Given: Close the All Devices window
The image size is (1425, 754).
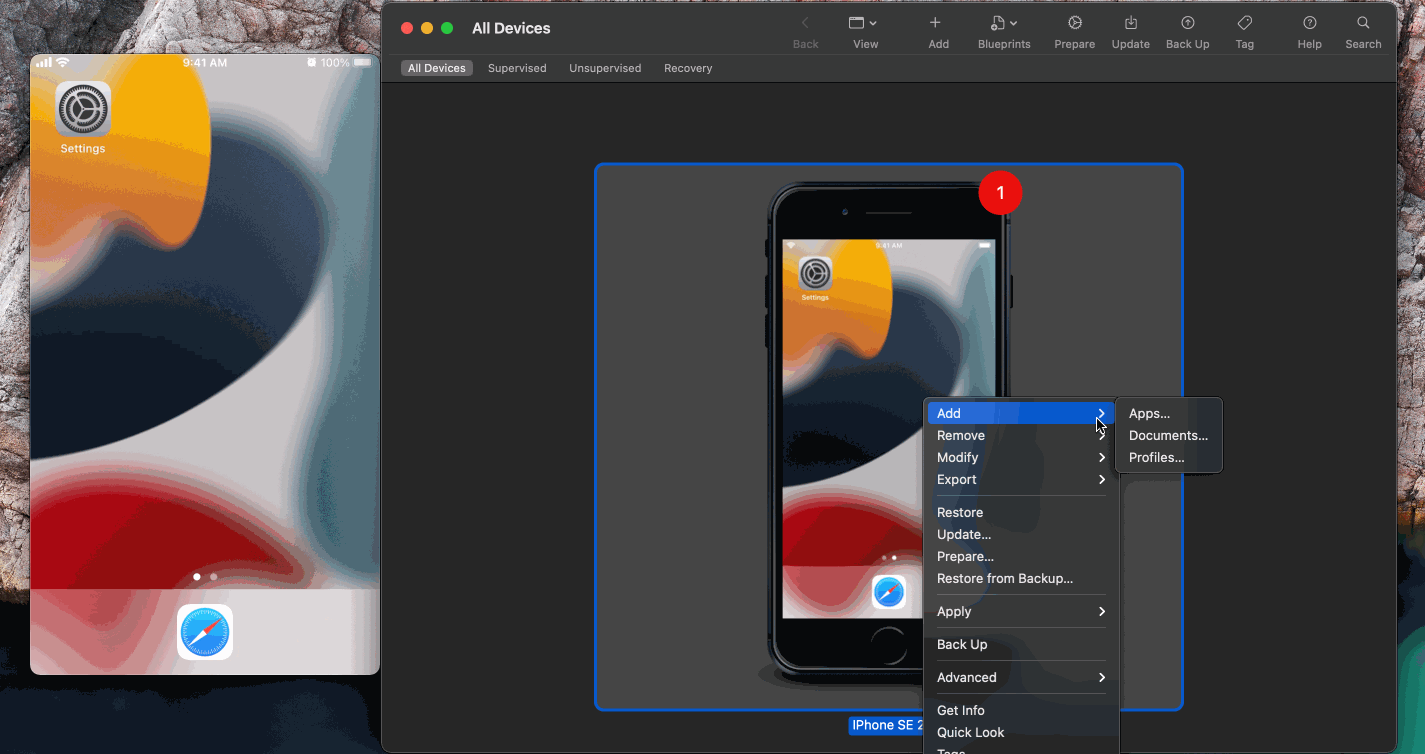Looking at the screenshot, I should tap(407, 28).
